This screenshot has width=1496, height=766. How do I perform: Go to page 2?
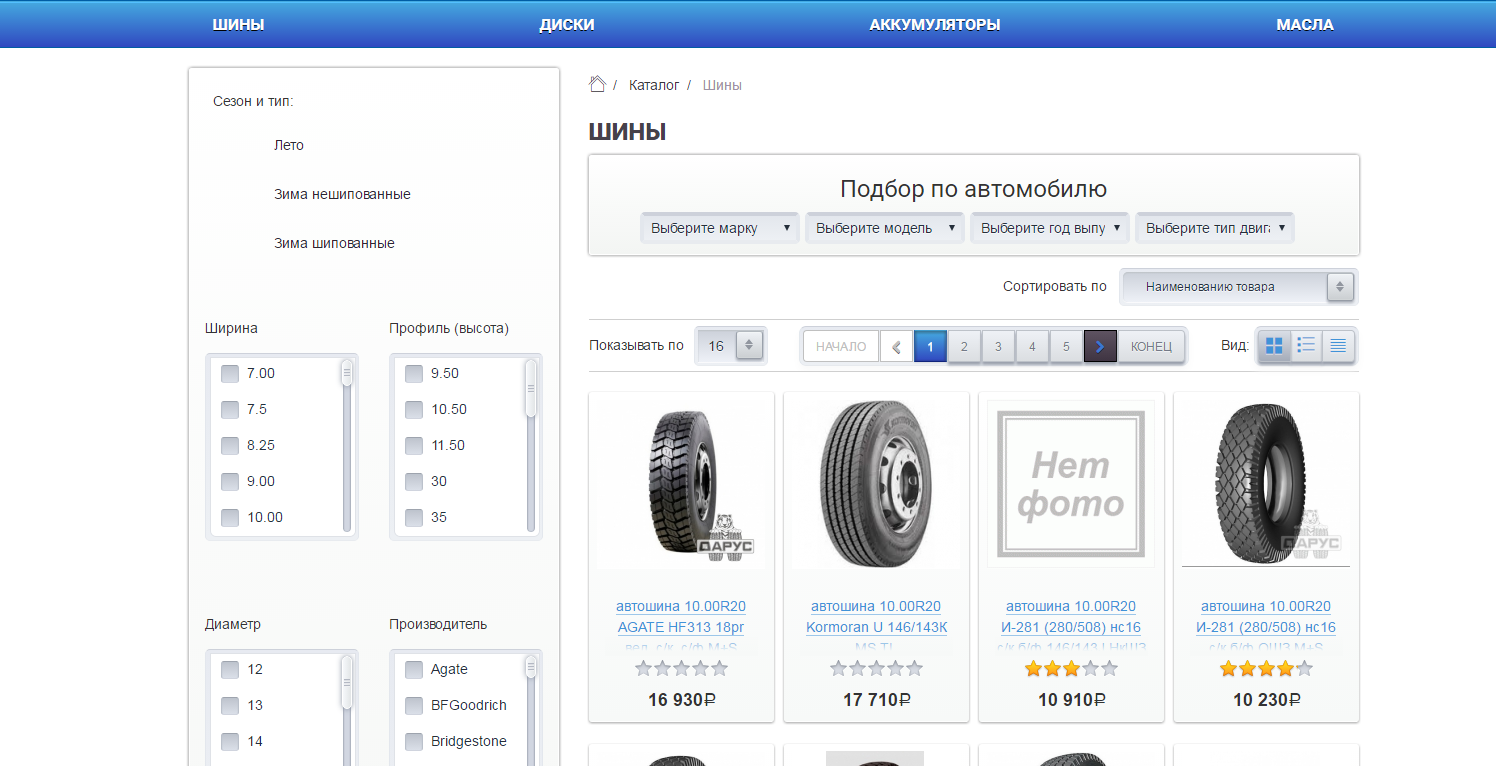(x=964, y=347)
